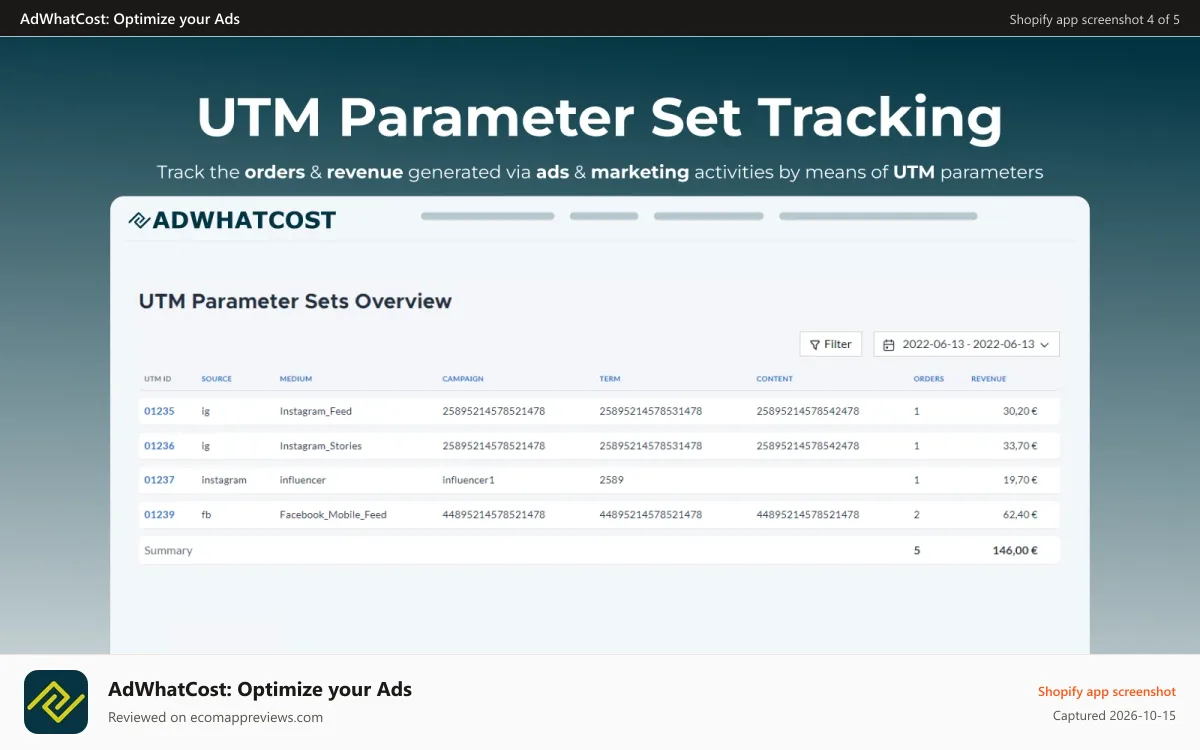Sort by MEDIUM column header

pos(296,379)
